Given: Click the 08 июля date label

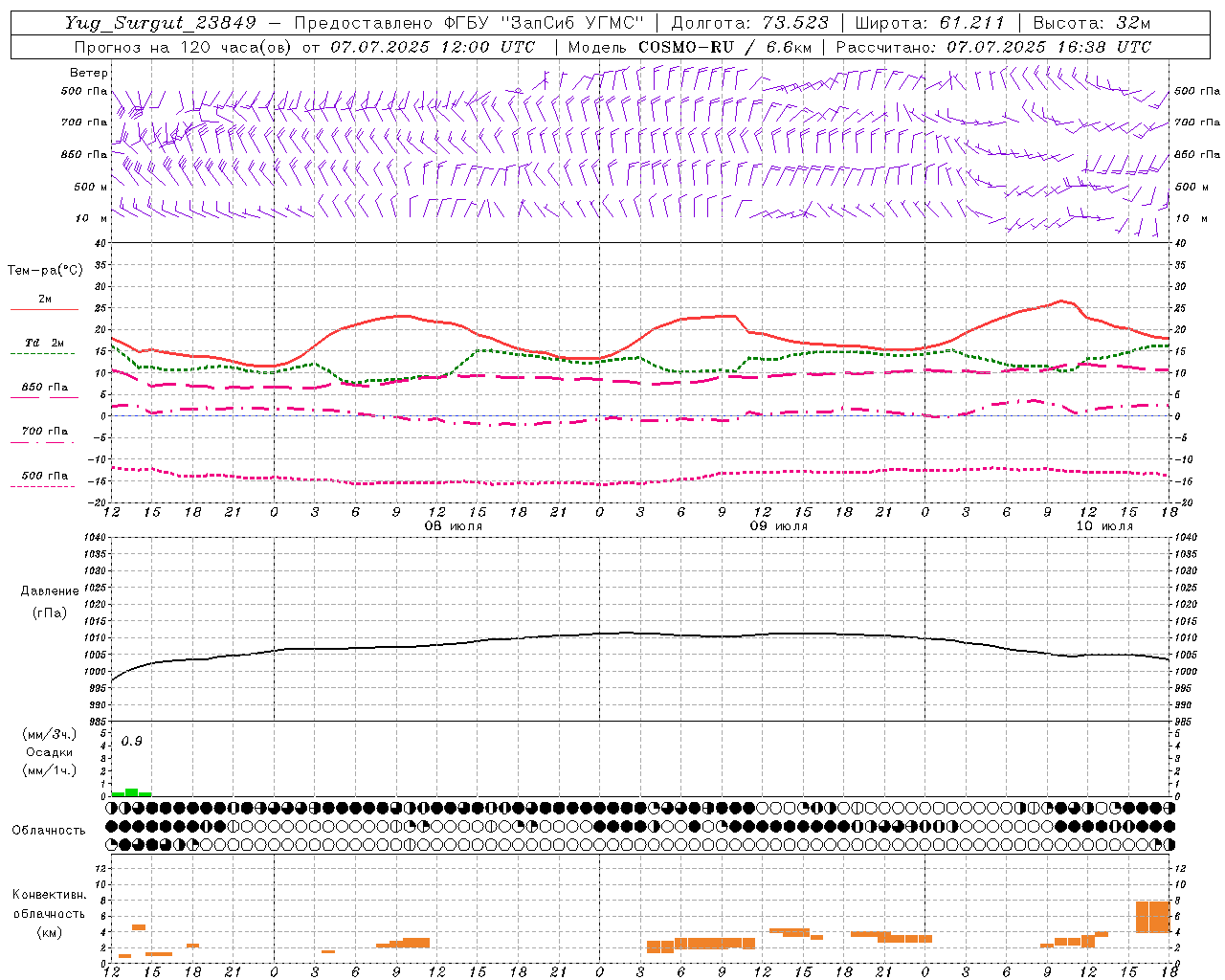Looking at the screenshot, I should pyautogui.click(x=454, y=526).
